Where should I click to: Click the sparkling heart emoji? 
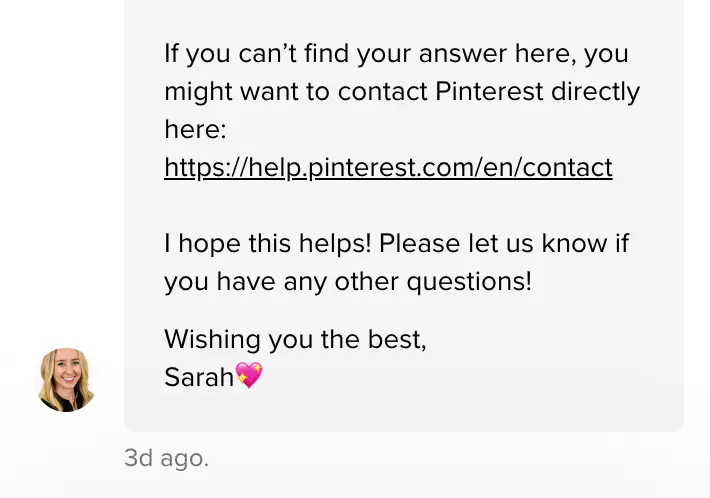[248, 377]
